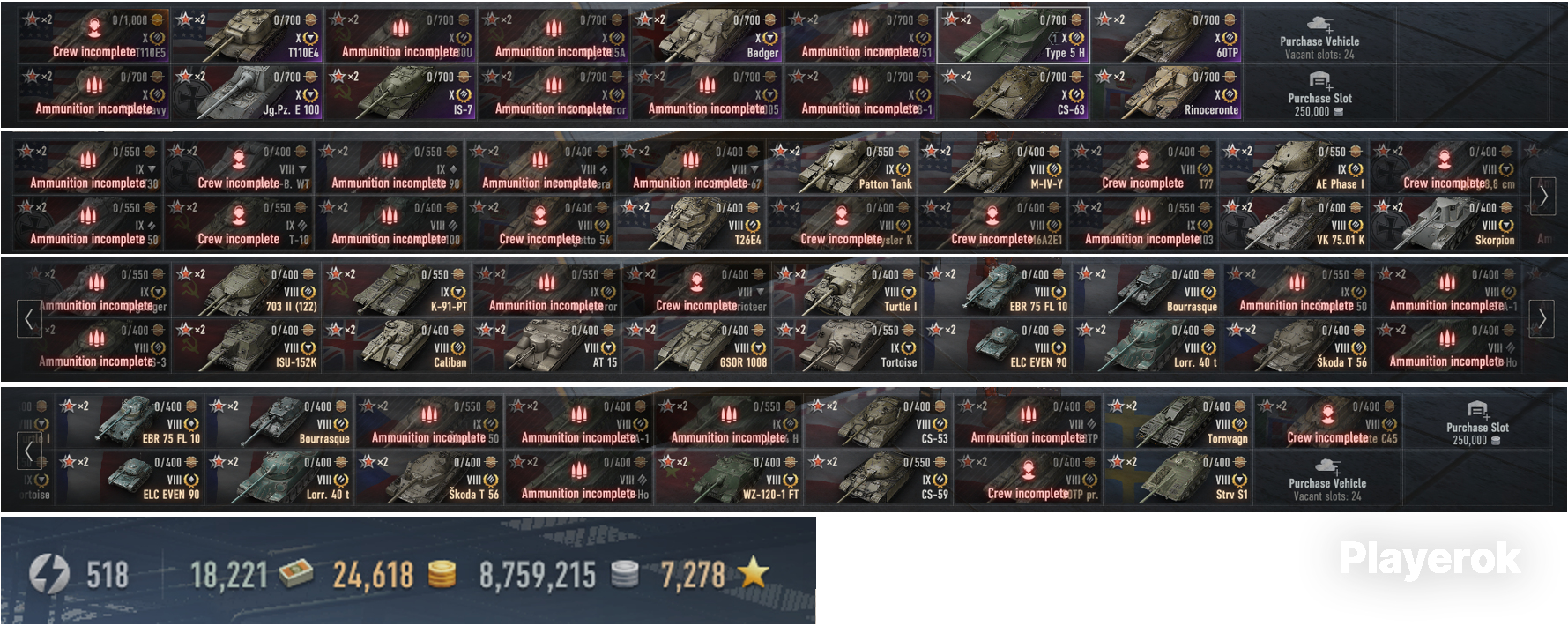Open the Caliban tank slot

click(397, 345)
